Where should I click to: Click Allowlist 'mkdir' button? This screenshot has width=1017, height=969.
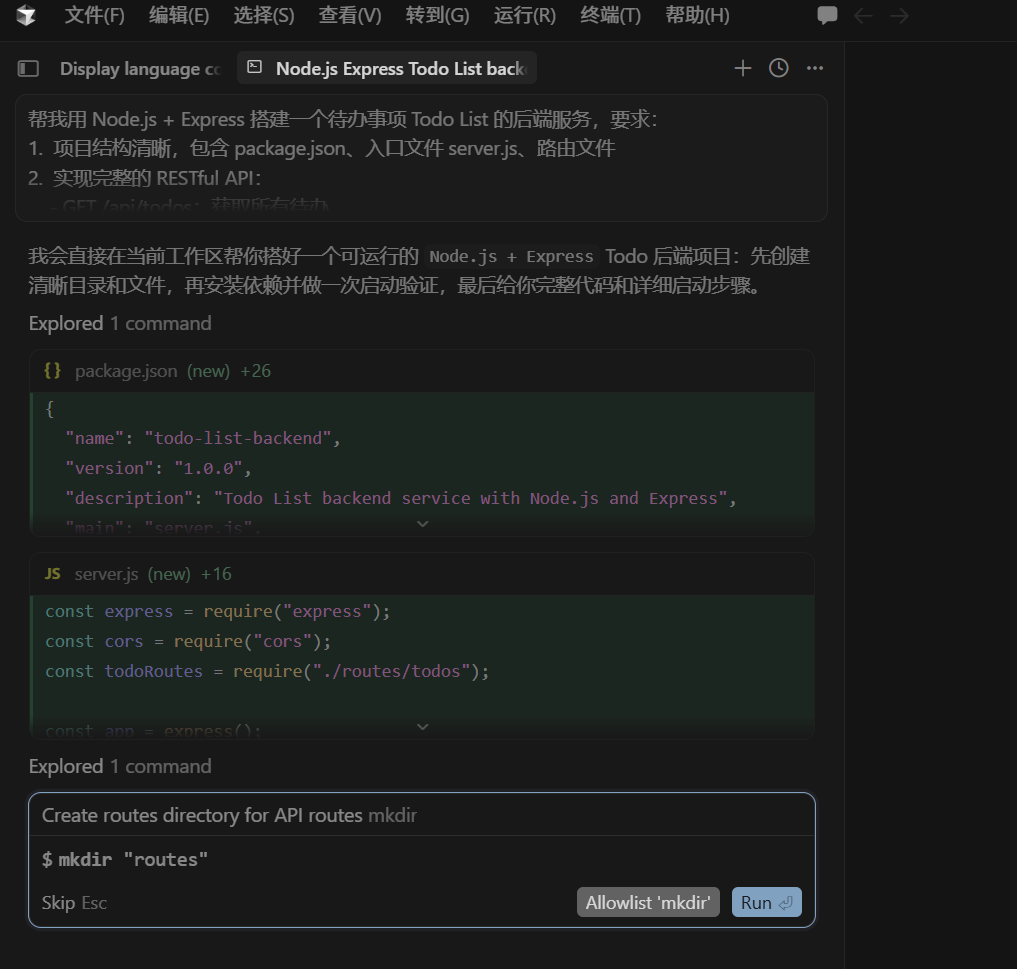[x=648, y=902]
